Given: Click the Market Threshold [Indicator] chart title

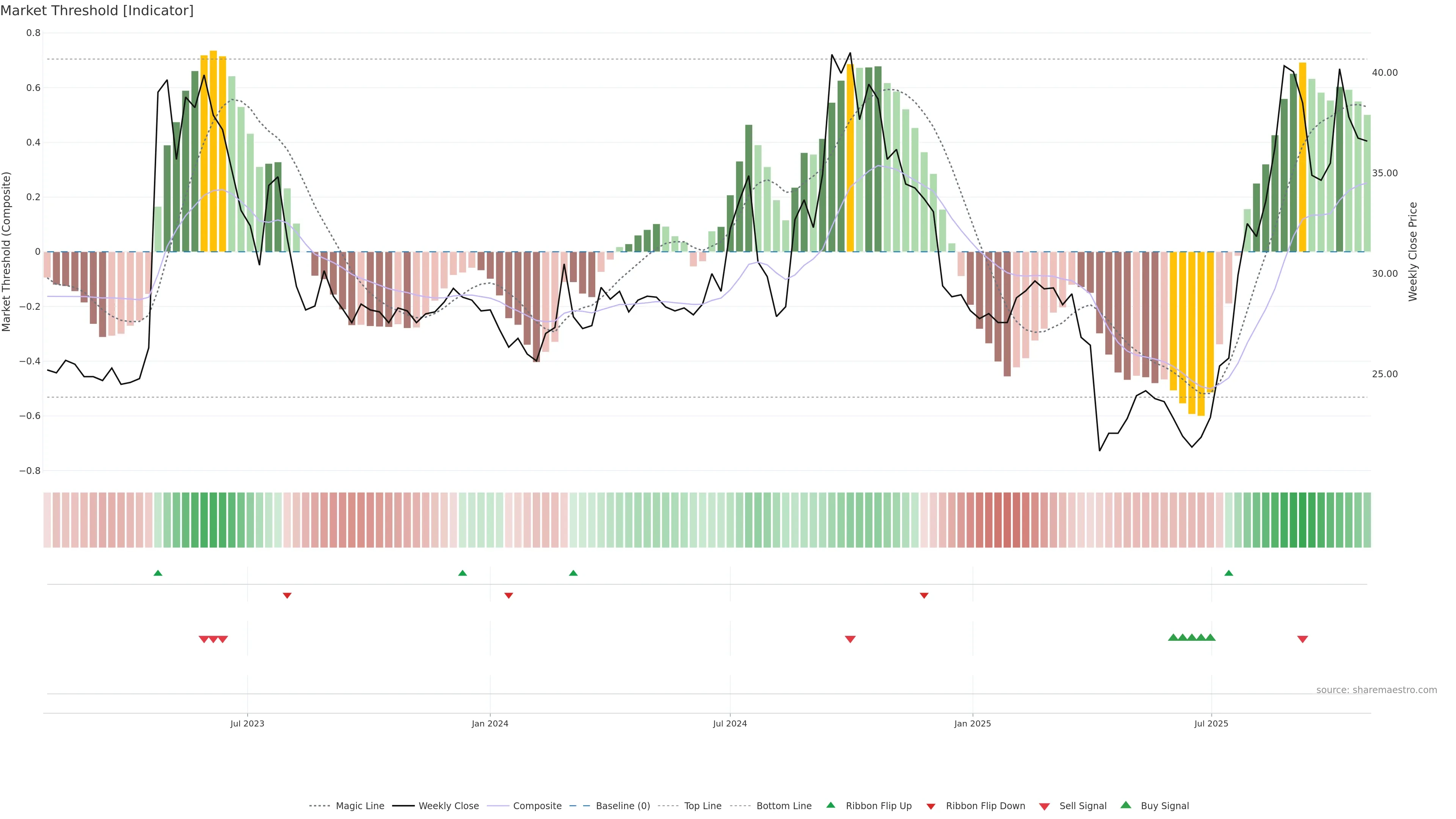Looking at the screenshot, I should (97, 11).
